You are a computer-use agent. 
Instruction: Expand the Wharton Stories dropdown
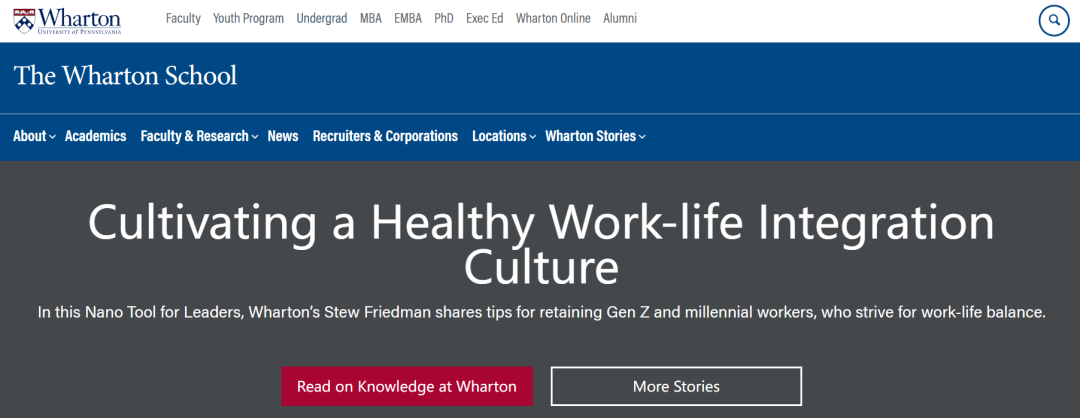point(595,136)
